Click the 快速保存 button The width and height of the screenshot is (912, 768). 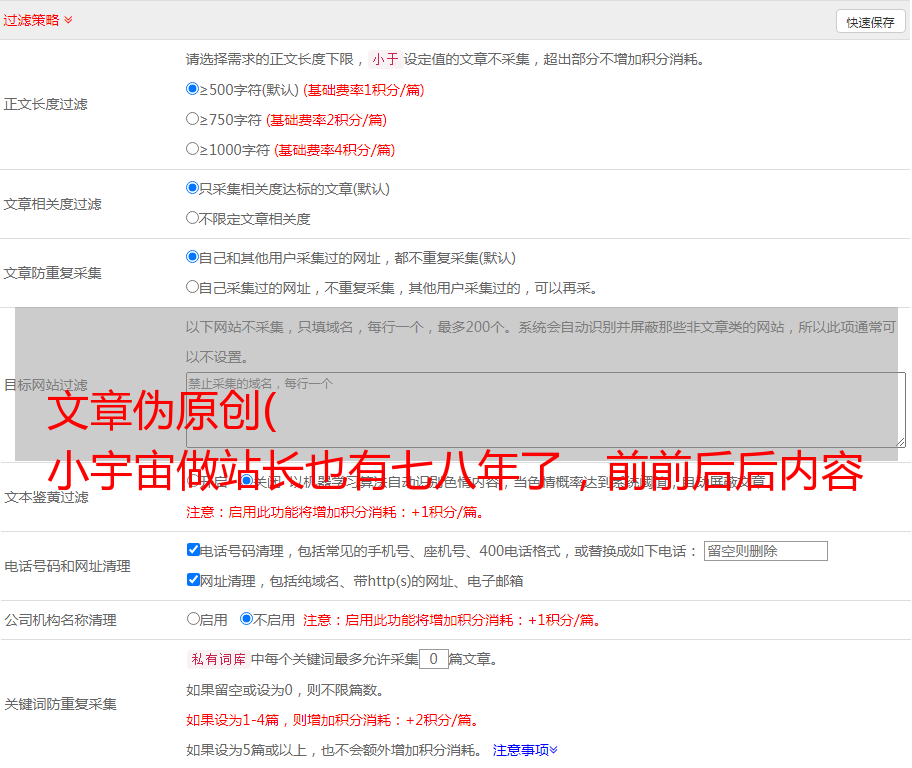tap(870, 22)
